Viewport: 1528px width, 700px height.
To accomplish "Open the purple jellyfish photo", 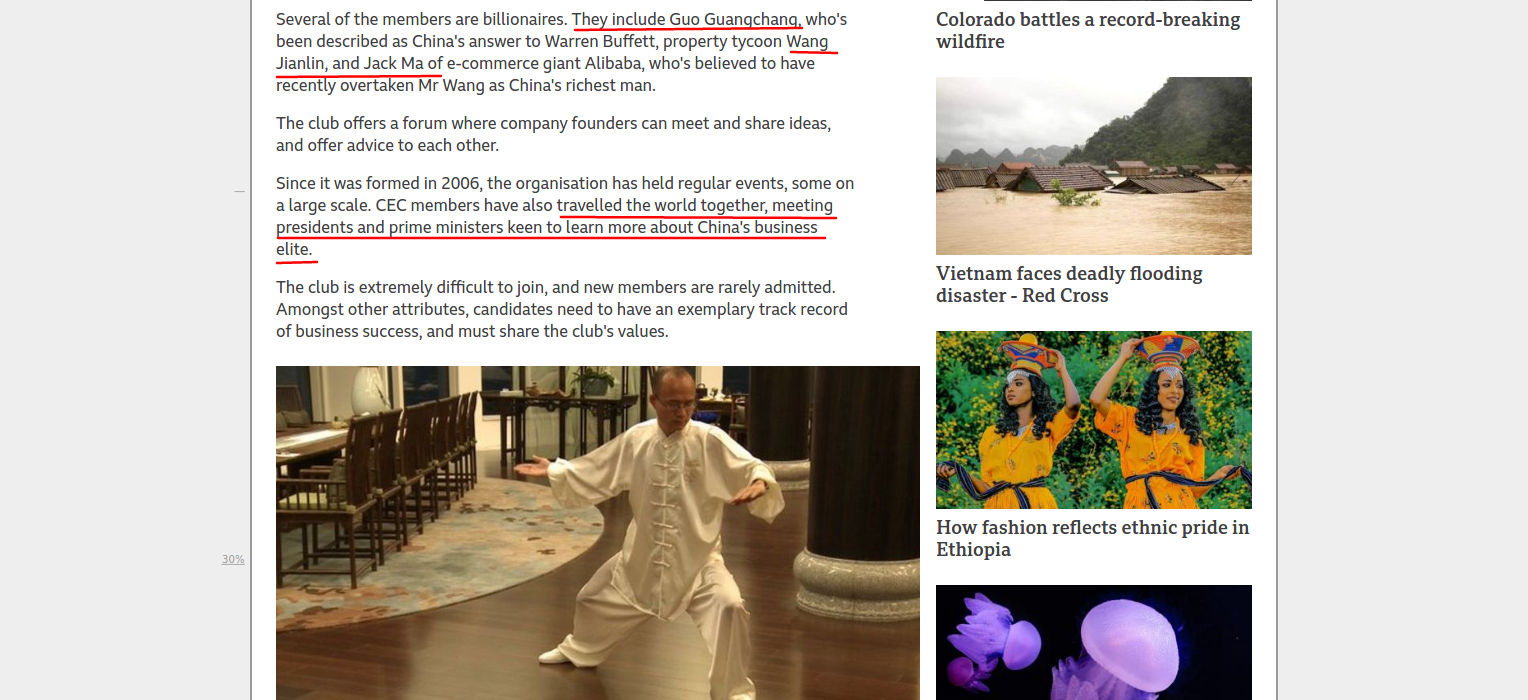I will [1094, 642].
